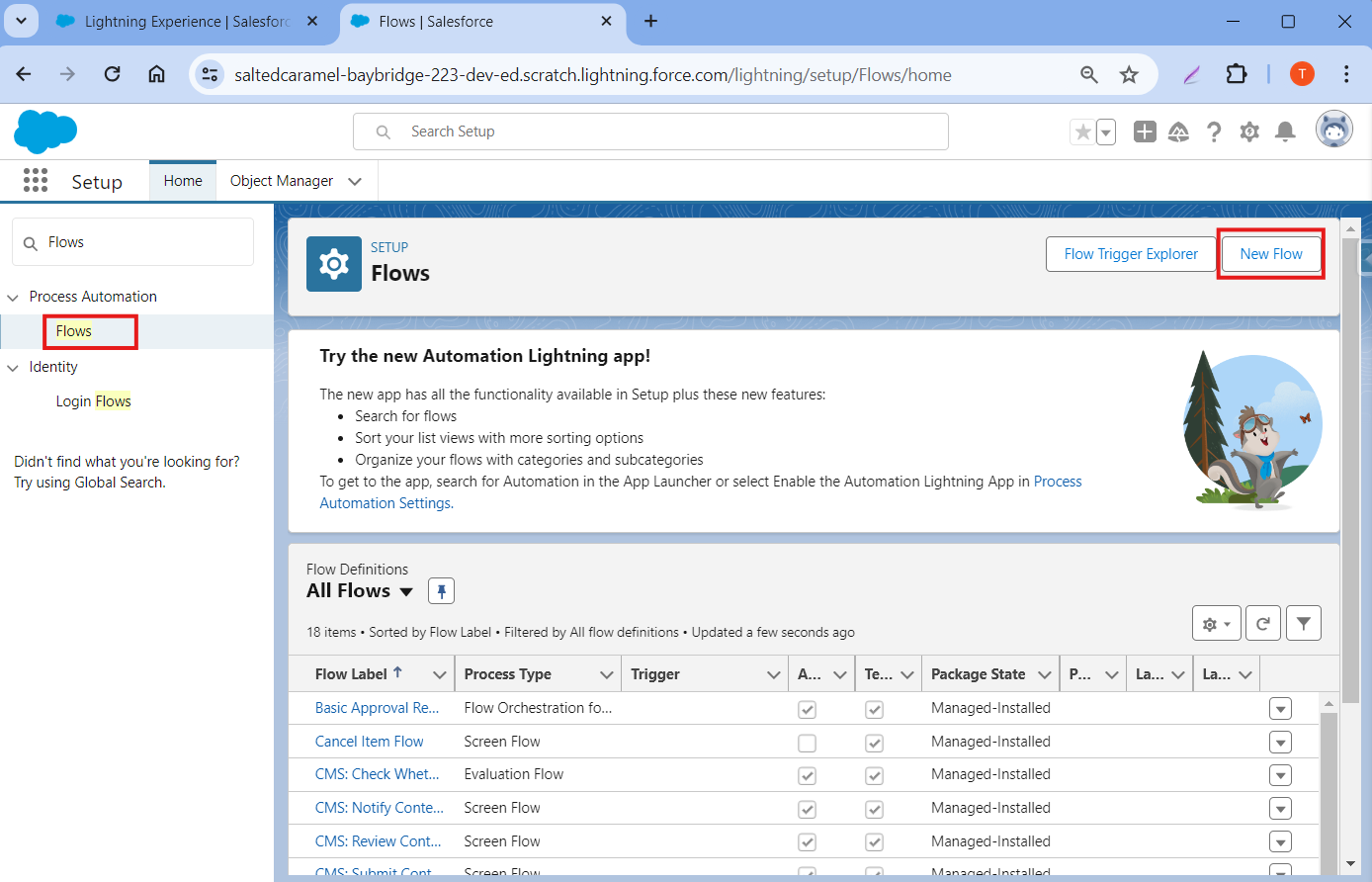Toggle Active checkbox for Basic Approval row
The height and width of the screenshot is (882, 1372).
point(807,709)
